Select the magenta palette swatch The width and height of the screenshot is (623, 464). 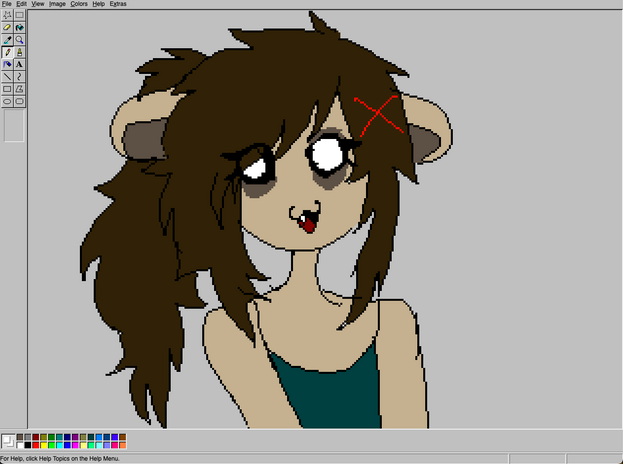75,445
